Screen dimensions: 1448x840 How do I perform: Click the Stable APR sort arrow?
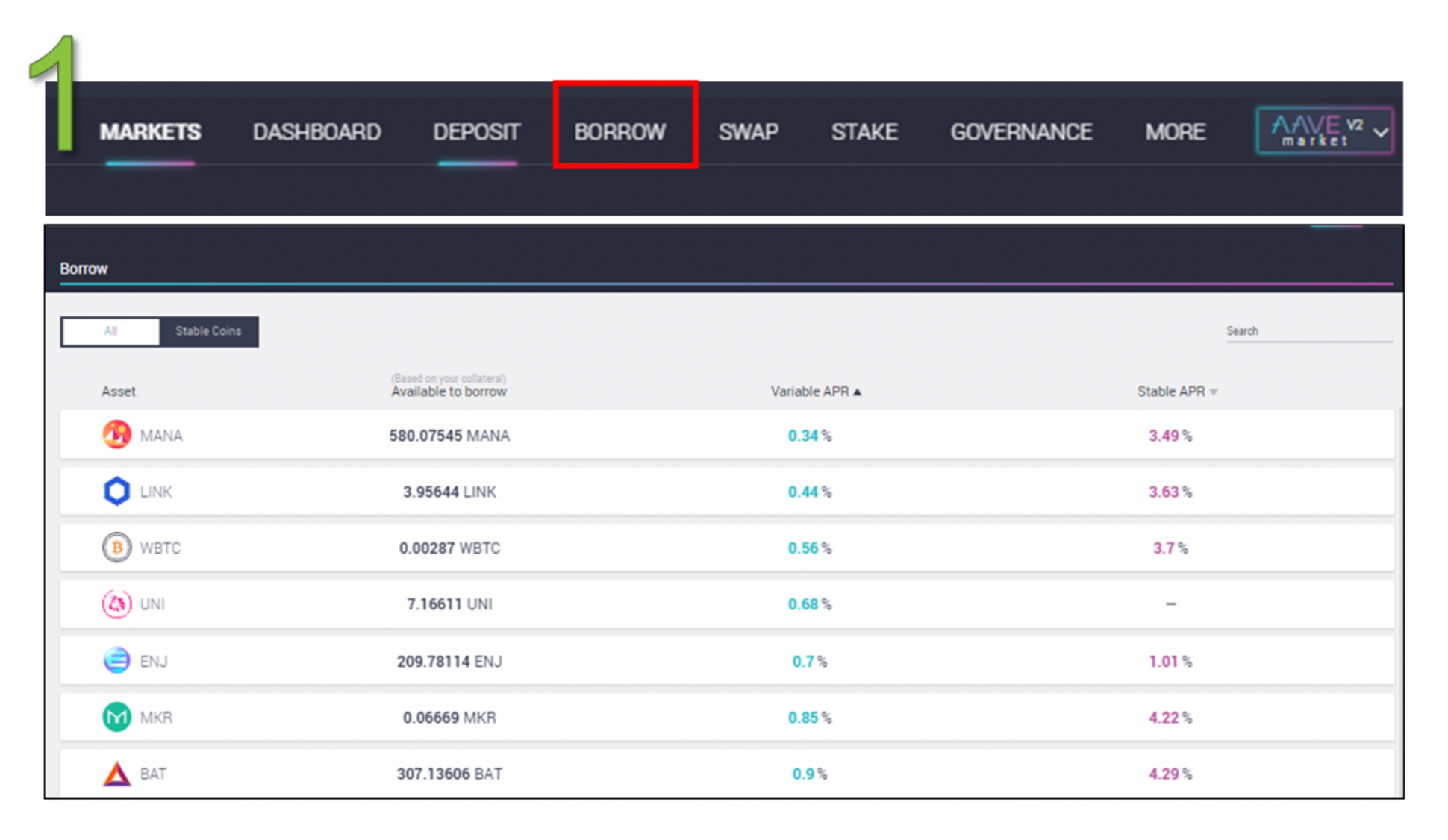point(1214,391)
